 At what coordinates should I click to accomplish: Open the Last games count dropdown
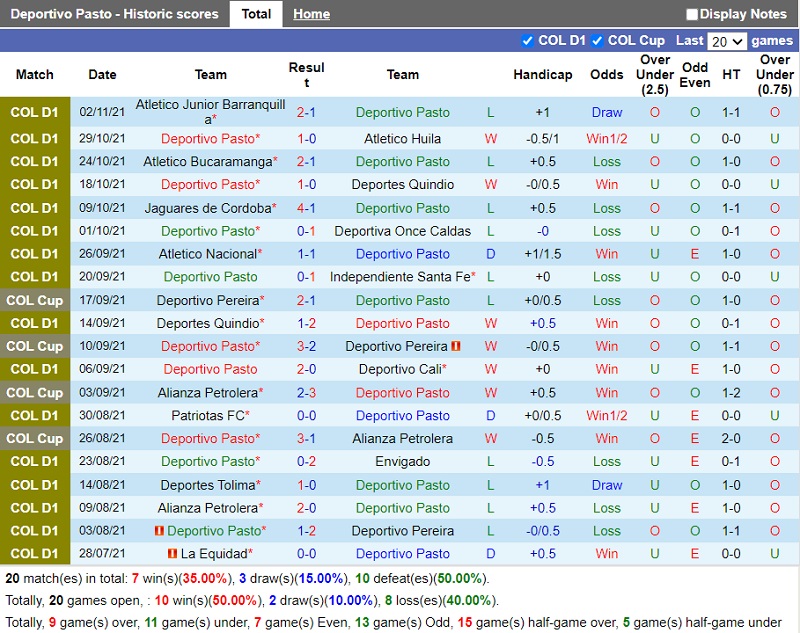coord(726,41)
